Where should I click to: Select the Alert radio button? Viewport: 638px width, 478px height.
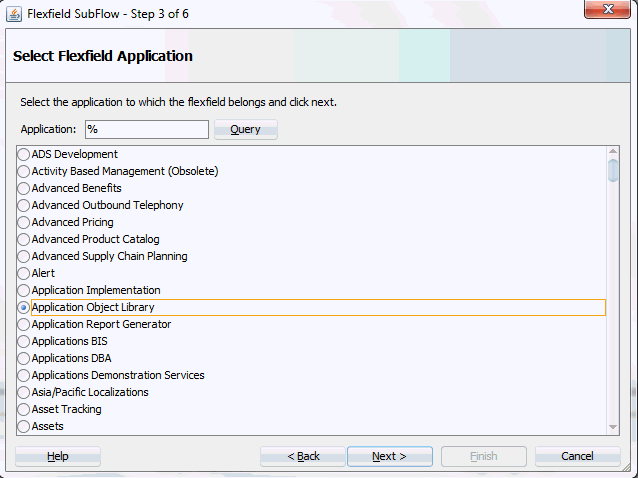click(x=24, y=273)
